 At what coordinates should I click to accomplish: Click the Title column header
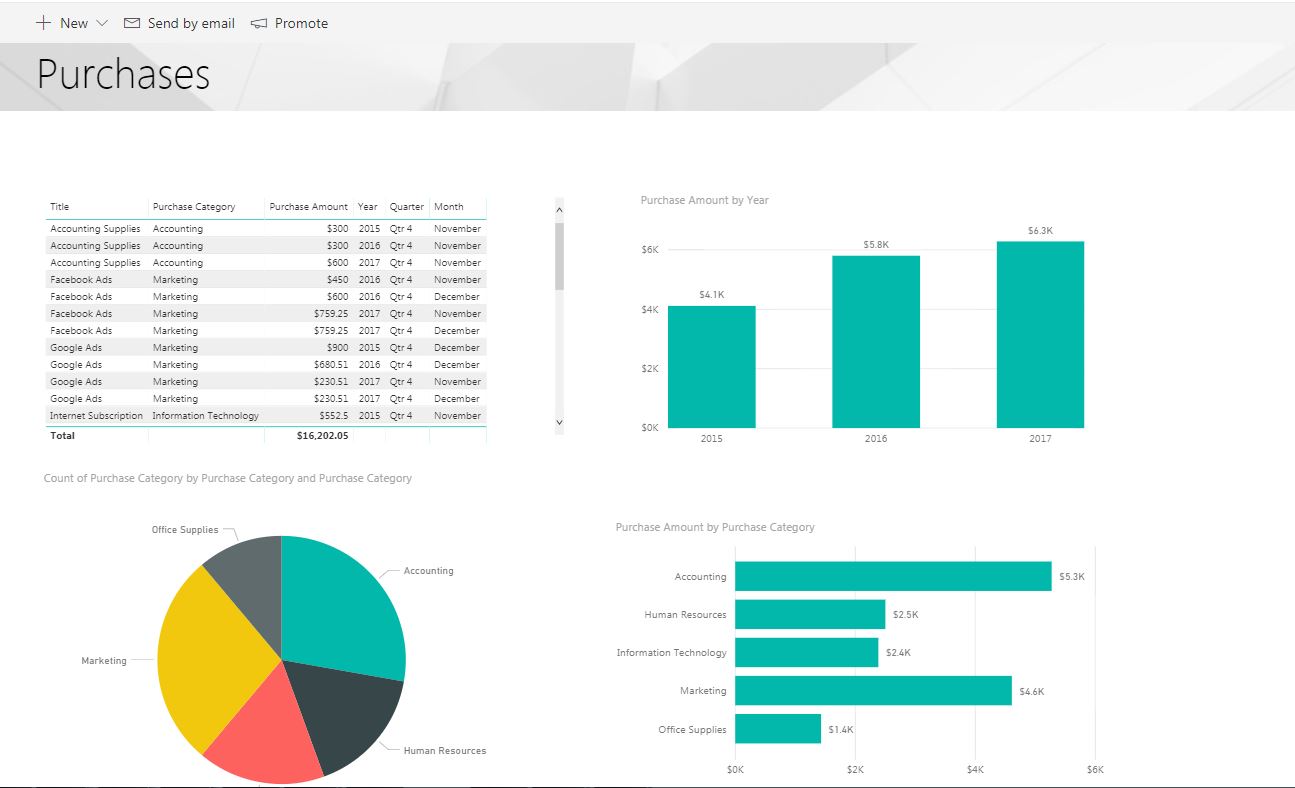(x=60, y=207)
